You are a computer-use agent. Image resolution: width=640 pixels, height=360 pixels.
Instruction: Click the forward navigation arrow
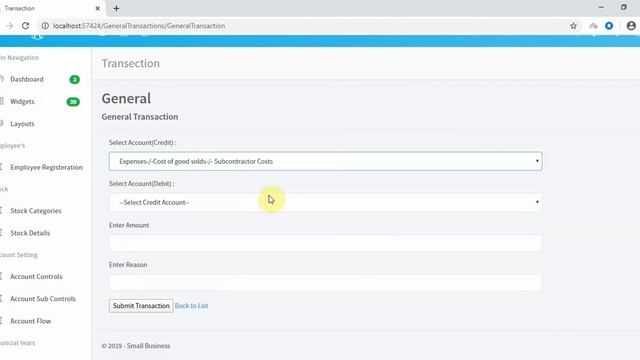9,26
